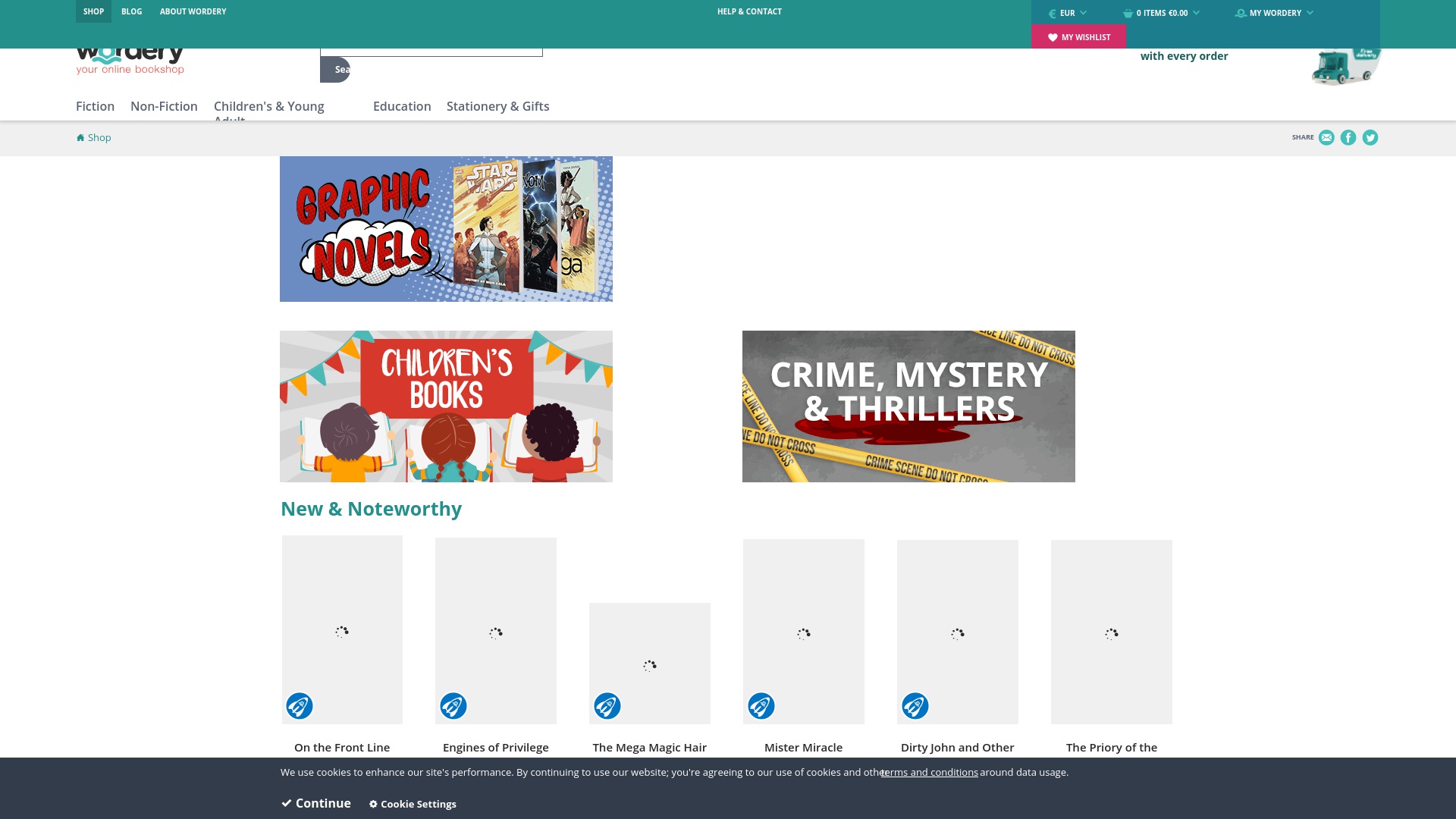Open On the Front Line book cover
Image resolution: width=1456 pixels, height=819 pixels.
point(342,629)
